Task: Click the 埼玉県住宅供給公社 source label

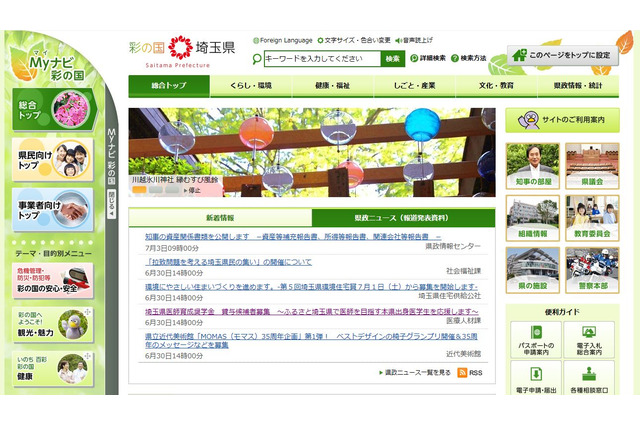Action: point(450,296)
